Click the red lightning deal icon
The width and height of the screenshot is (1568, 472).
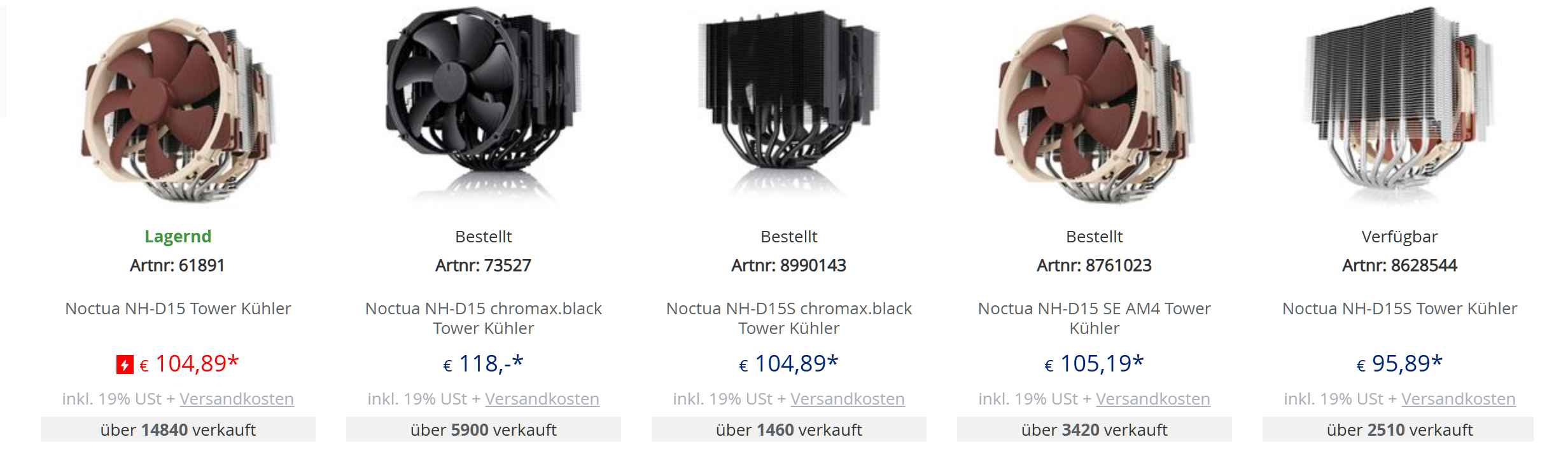click(125, 364)
